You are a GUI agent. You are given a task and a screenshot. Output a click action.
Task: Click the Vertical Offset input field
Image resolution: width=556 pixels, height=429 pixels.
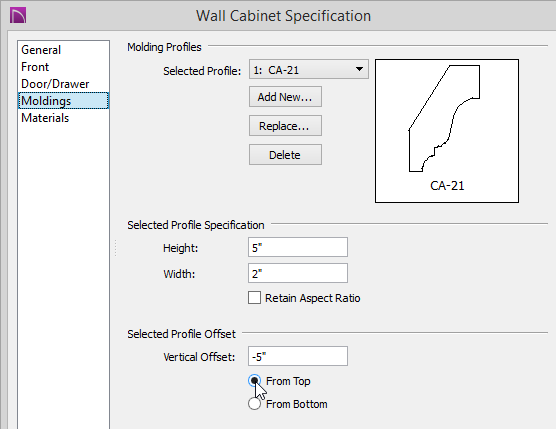tap(298, 356)
